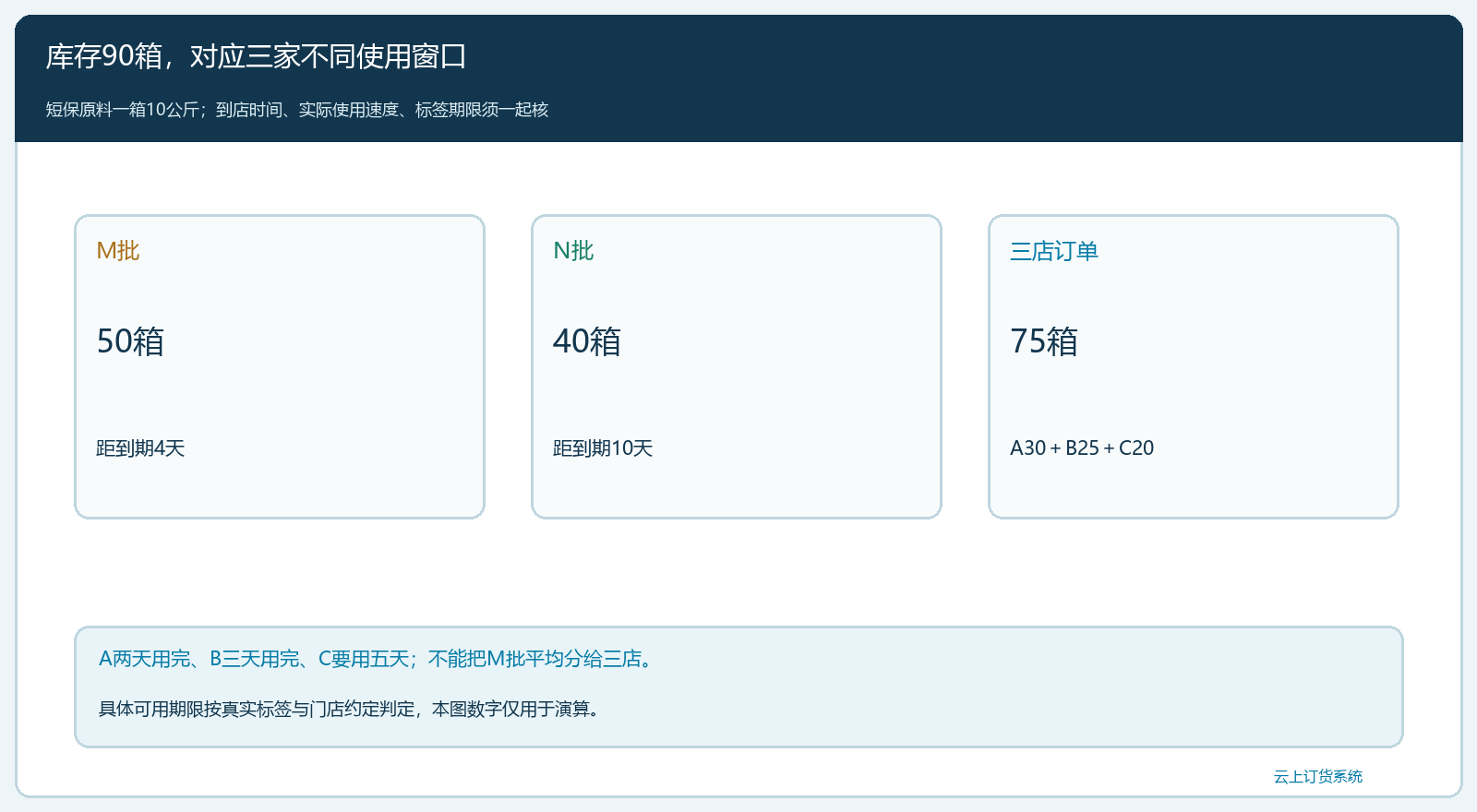Click the title 库存90箱，对应三家不同使用窗口

[x=256, y=57]
